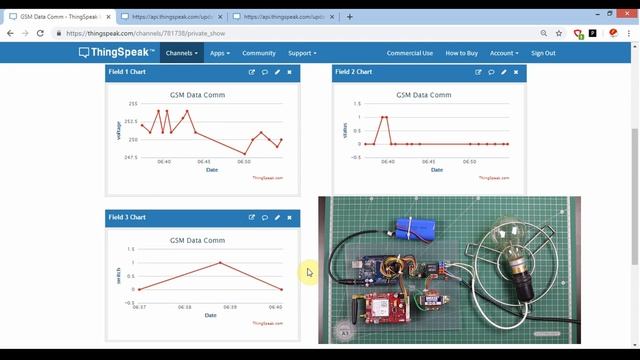Click the circuit board video overlay

click(449, 270)
